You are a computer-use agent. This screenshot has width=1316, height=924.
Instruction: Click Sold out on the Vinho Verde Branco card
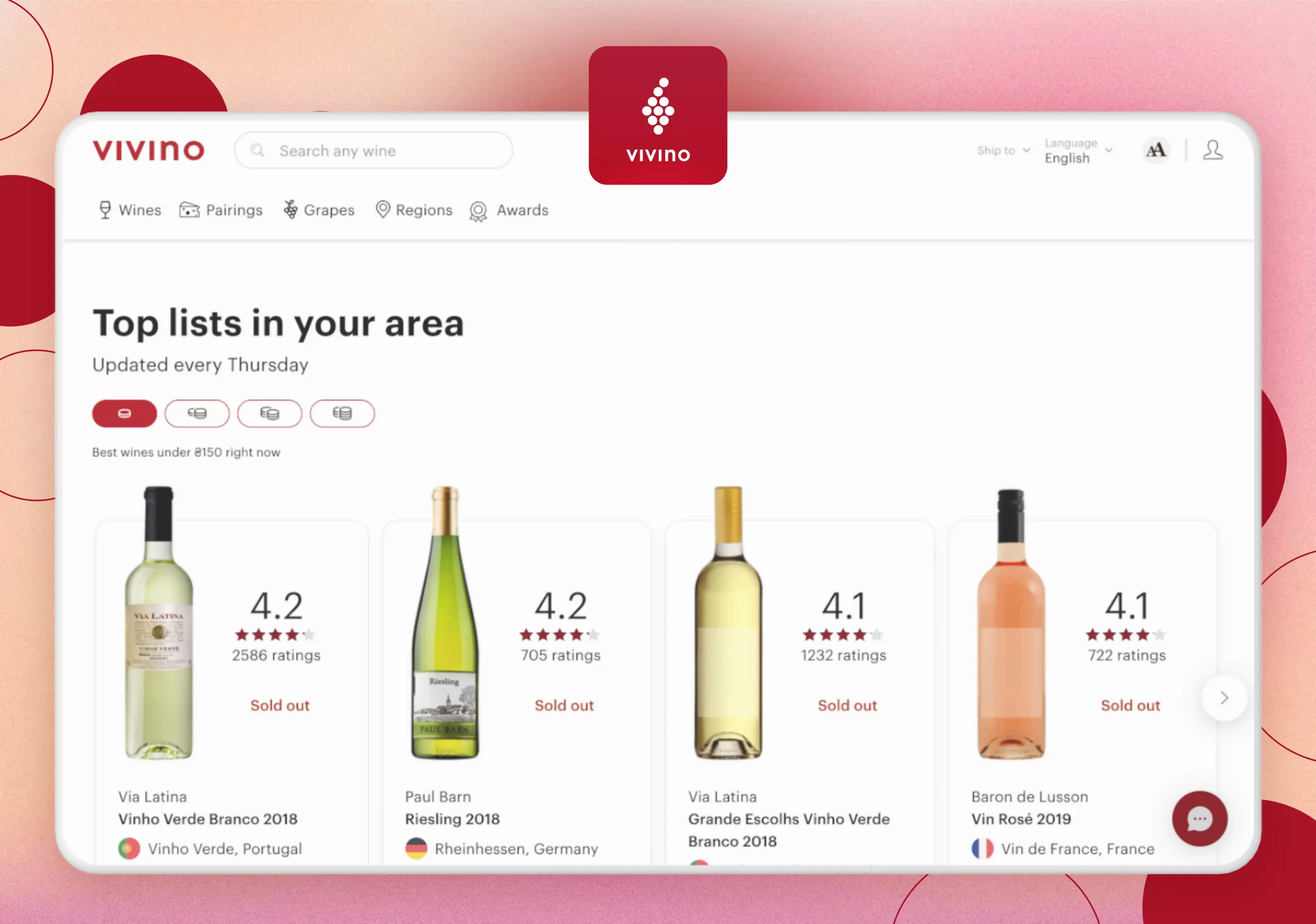(x=280, y=705)
